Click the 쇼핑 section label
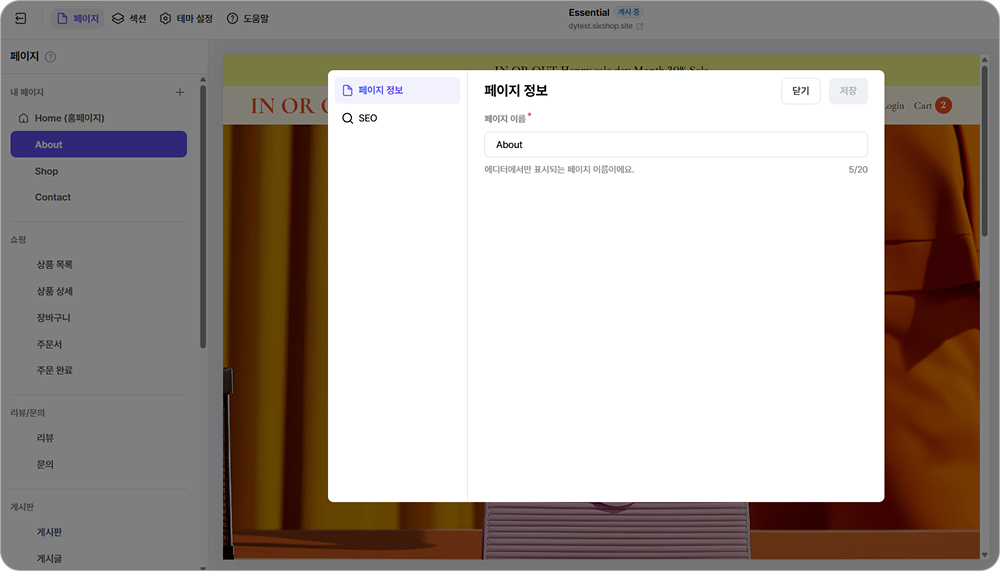 [18, 239]
